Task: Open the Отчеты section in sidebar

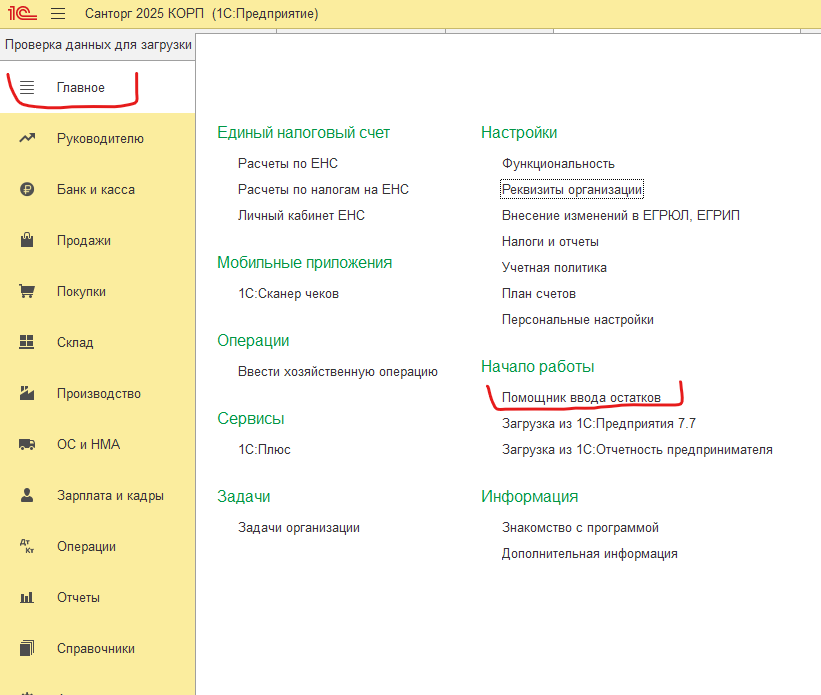Action: point(78,598)
